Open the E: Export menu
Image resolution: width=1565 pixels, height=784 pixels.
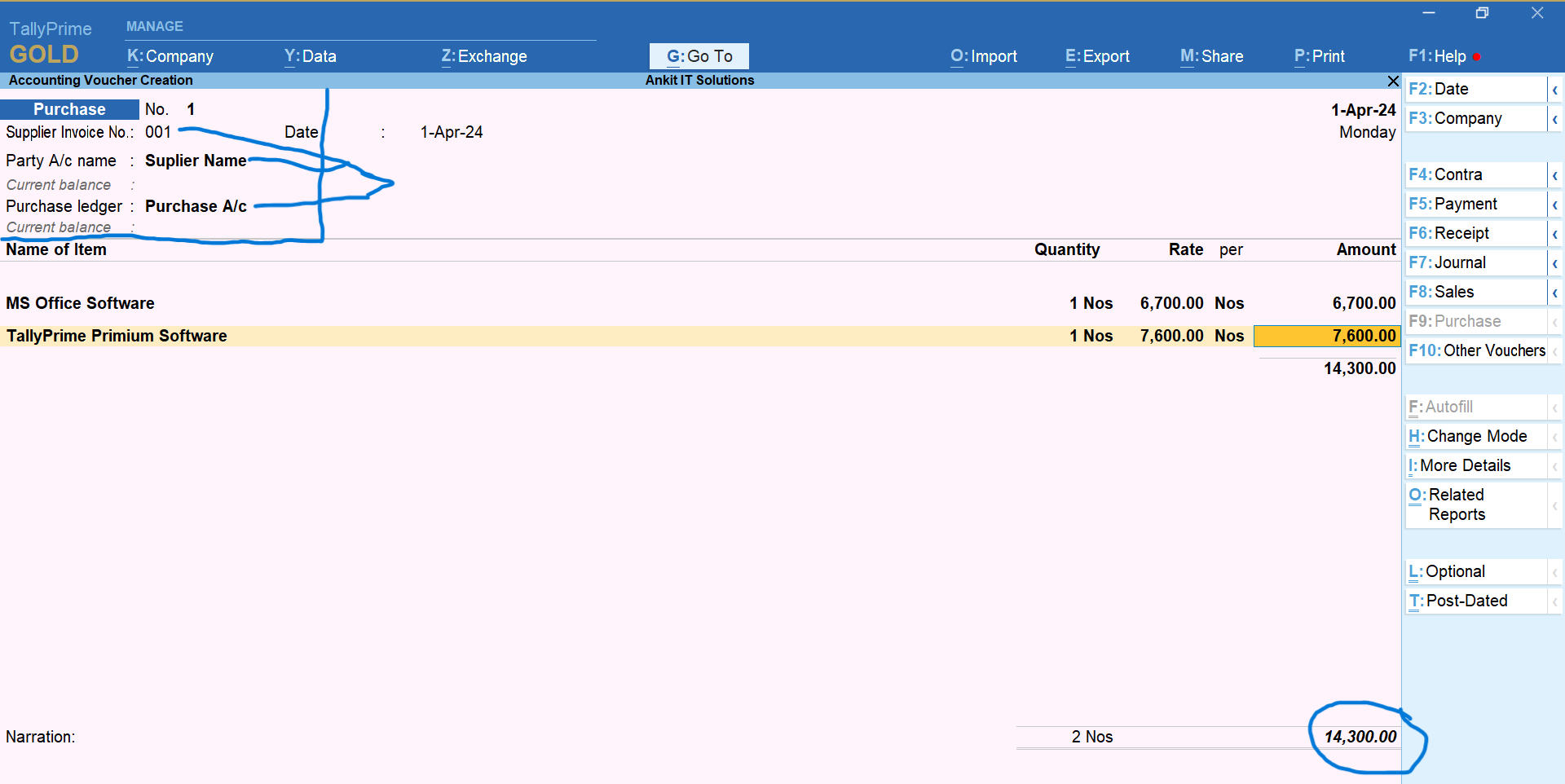1097,56
